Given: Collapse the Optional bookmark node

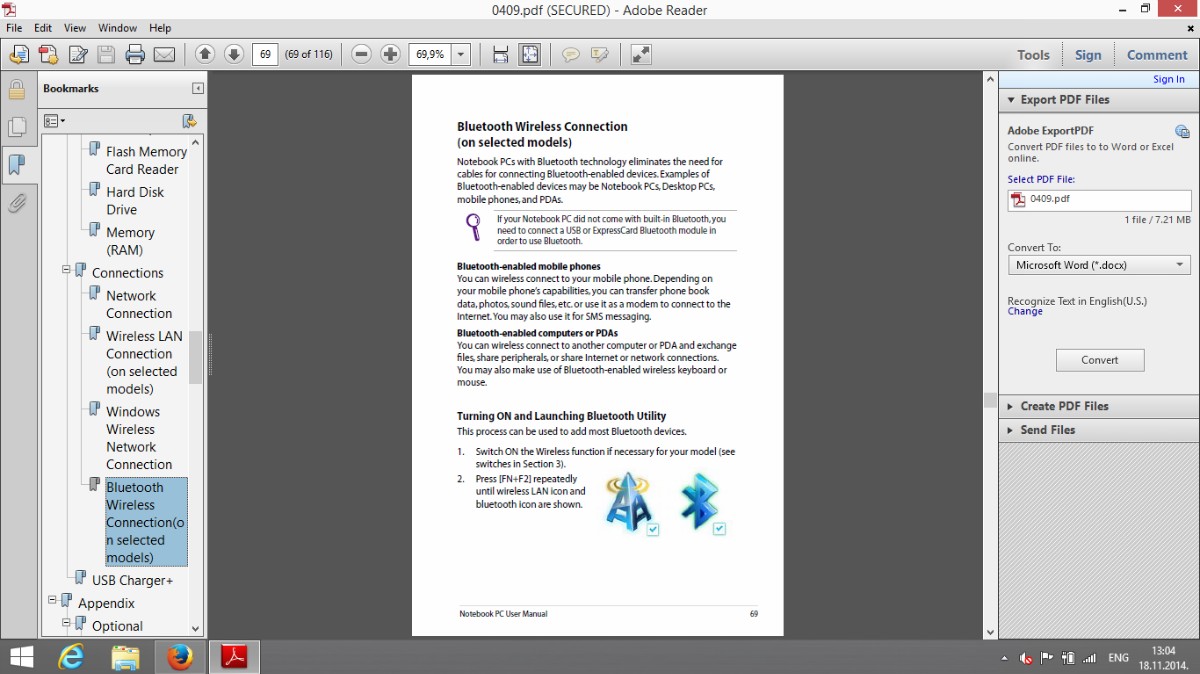Looking at the screenshot, I should (67, 623).
